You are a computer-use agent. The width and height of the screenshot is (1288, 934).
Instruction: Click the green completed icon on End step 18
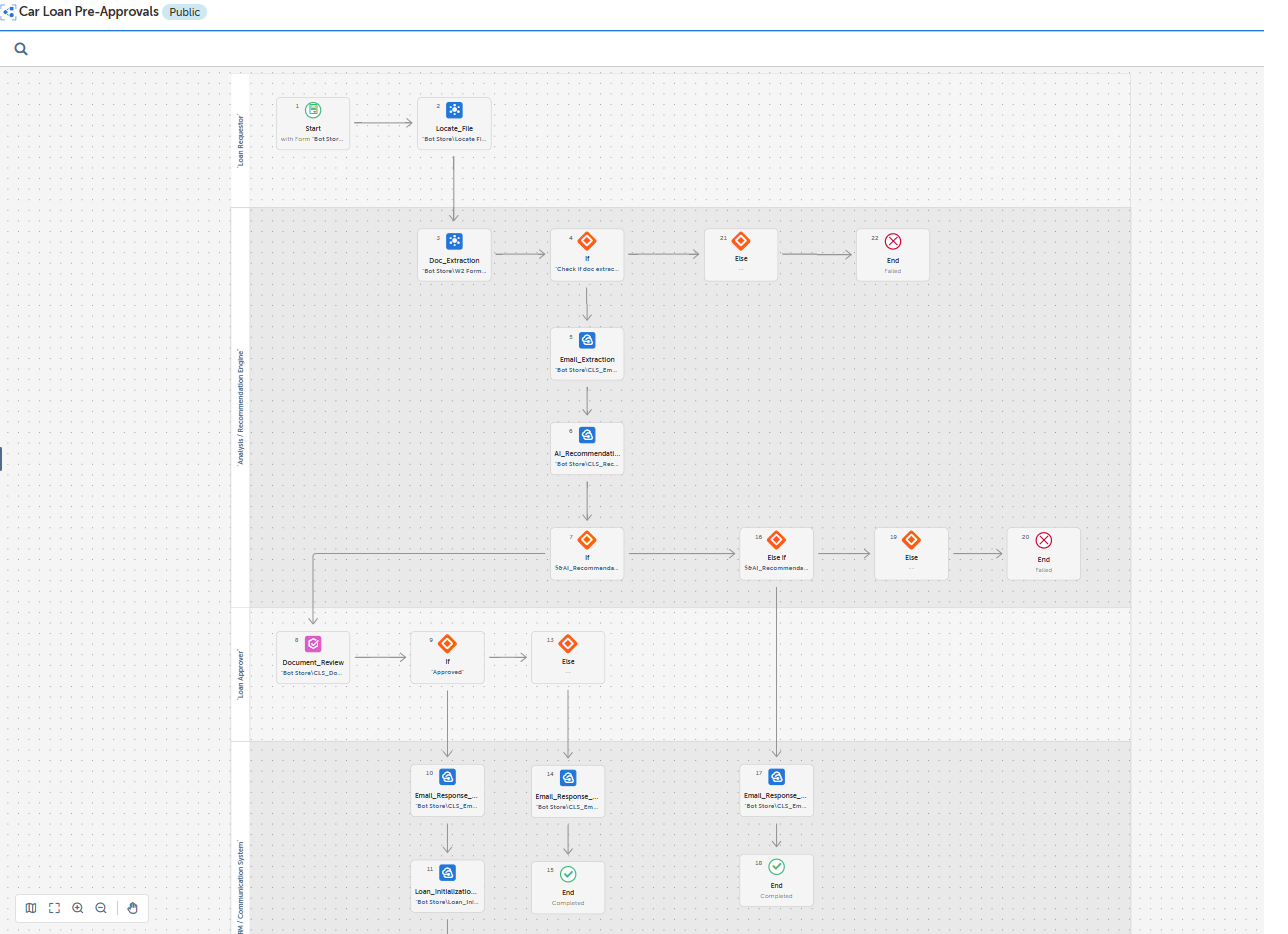coord(776,867)
